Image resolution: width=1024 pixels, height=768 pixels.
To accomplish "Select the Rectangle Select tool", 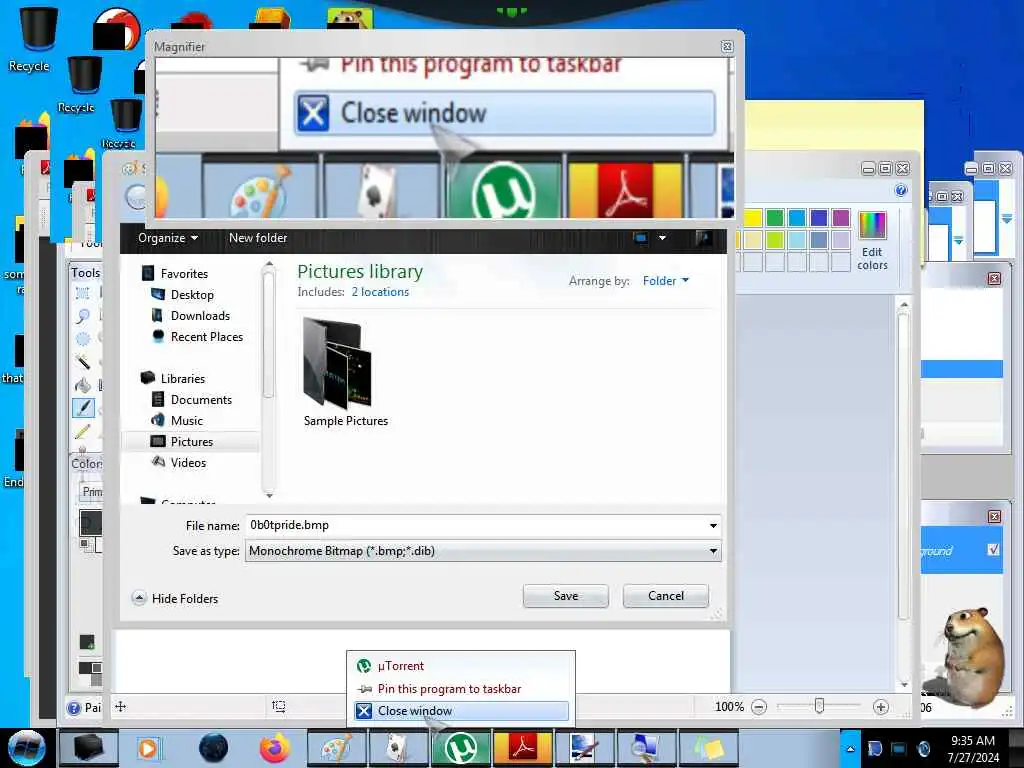I will click(x=83, y=293).
